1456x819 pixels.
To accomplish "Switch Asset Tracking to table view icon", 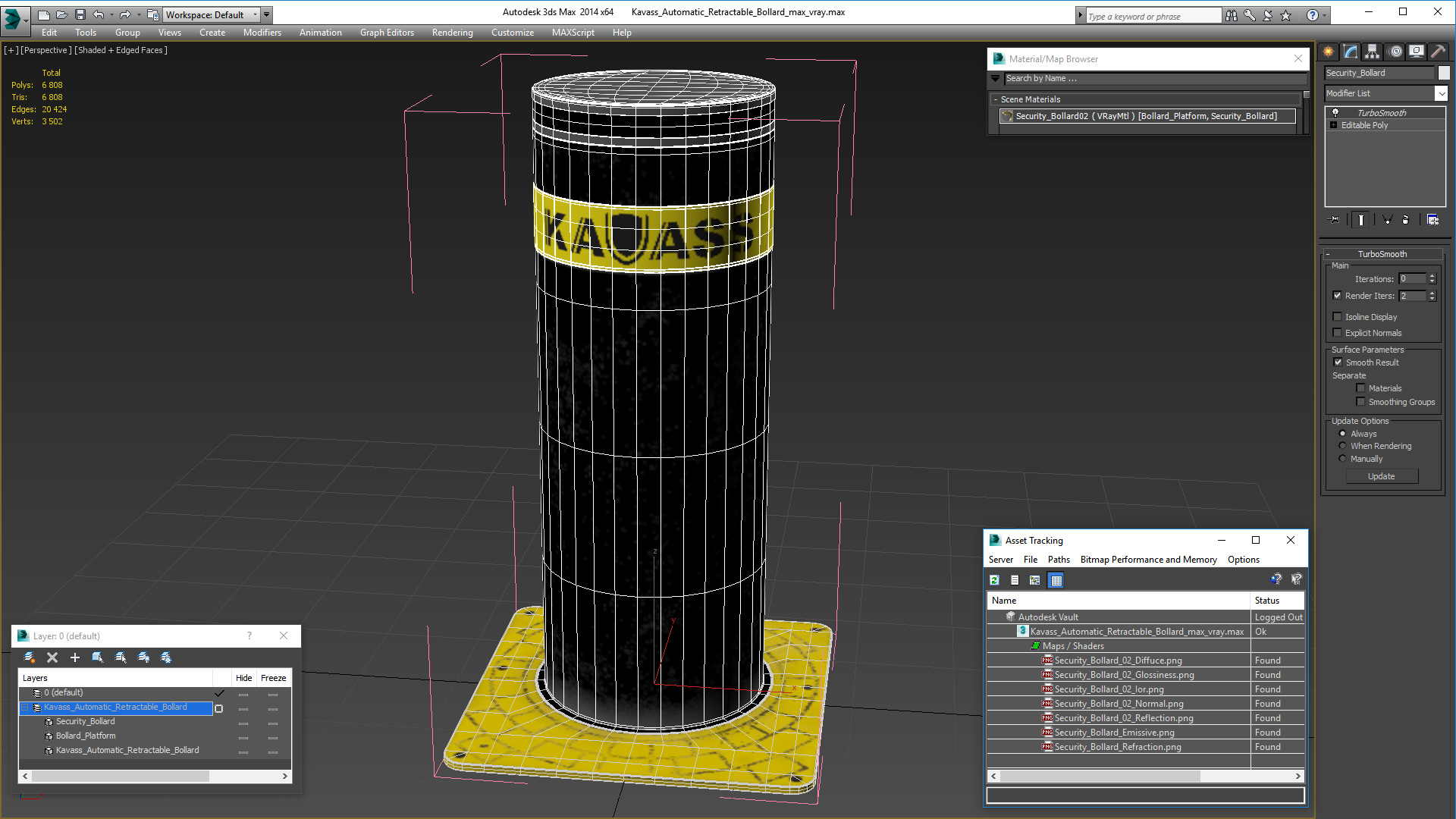I will 1056,580.
